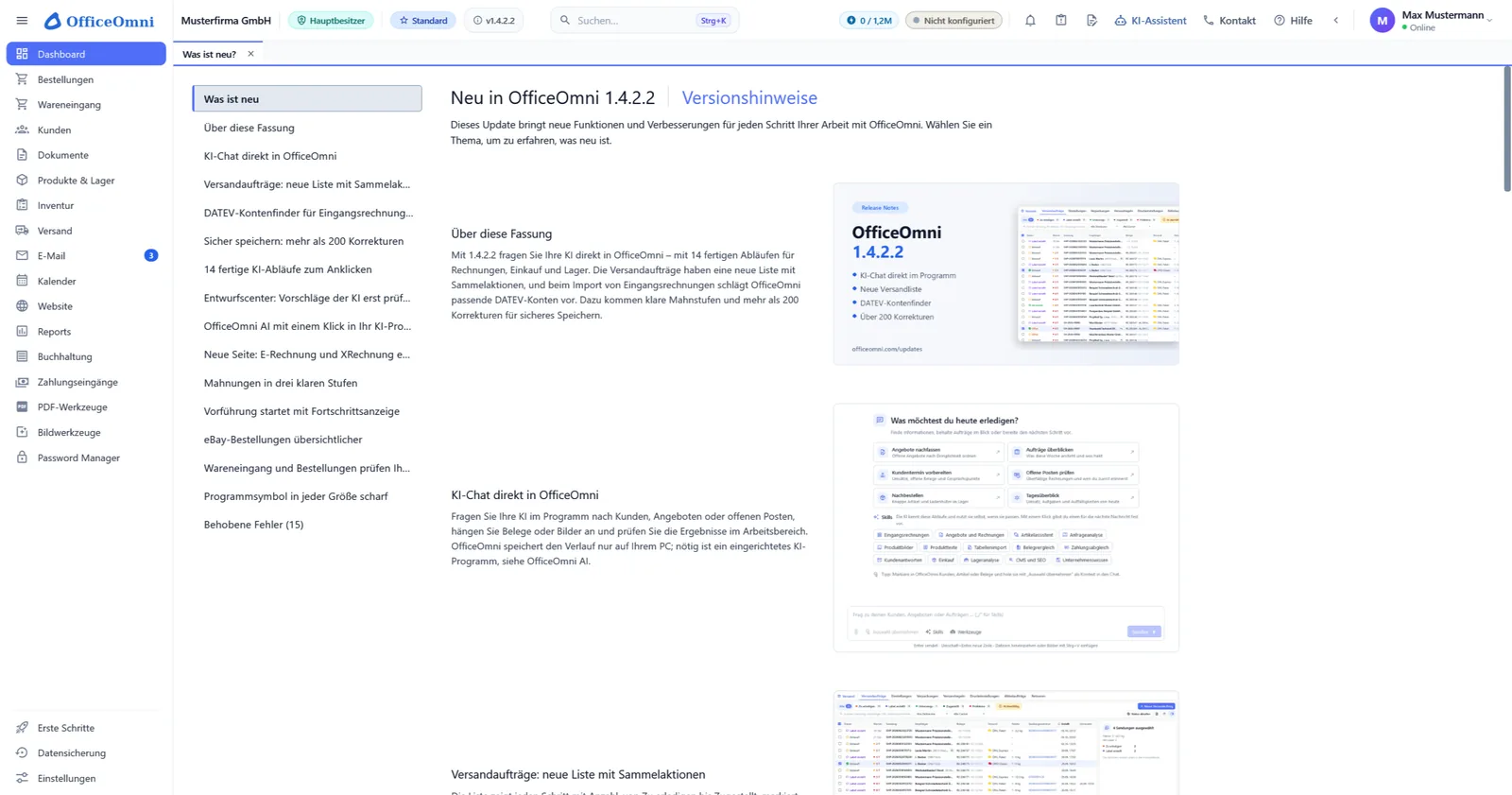Click the E-Mail envelope icon
The image size is (1512, 795).
22,255
